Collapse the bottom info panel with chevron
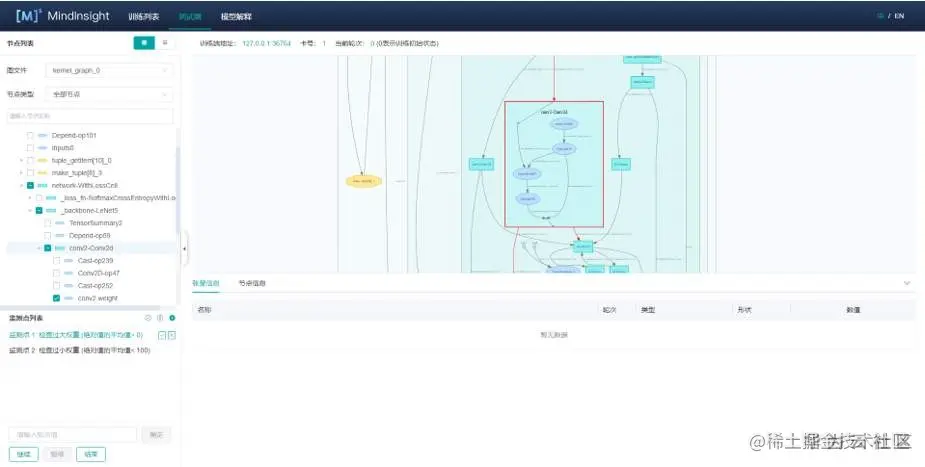Viewport: 925px width, 467px height. tap(907, 284)
